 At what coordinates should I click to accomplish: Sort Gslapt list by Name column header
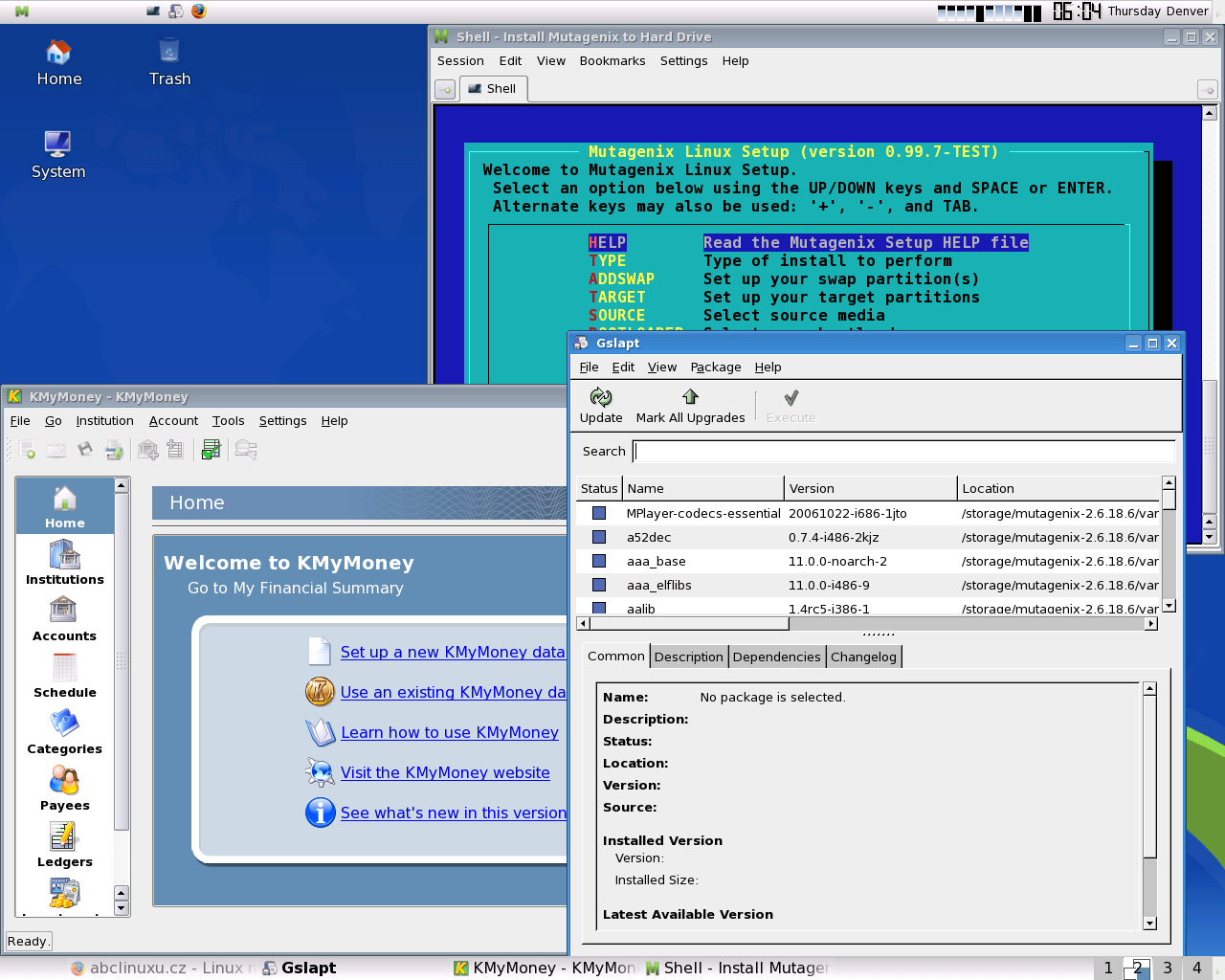(x=703, y=488)
